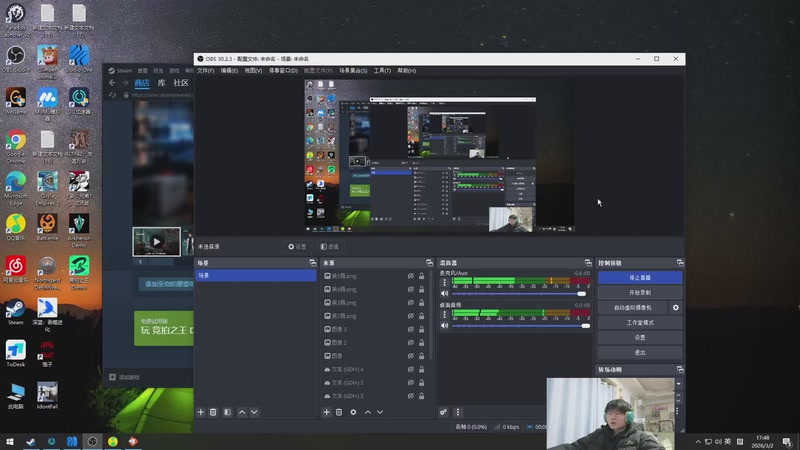The height and width of the screenshot is (450, 800).
Task: Mute the 麦克风/Aux audio channel
Action: [444, 294]
